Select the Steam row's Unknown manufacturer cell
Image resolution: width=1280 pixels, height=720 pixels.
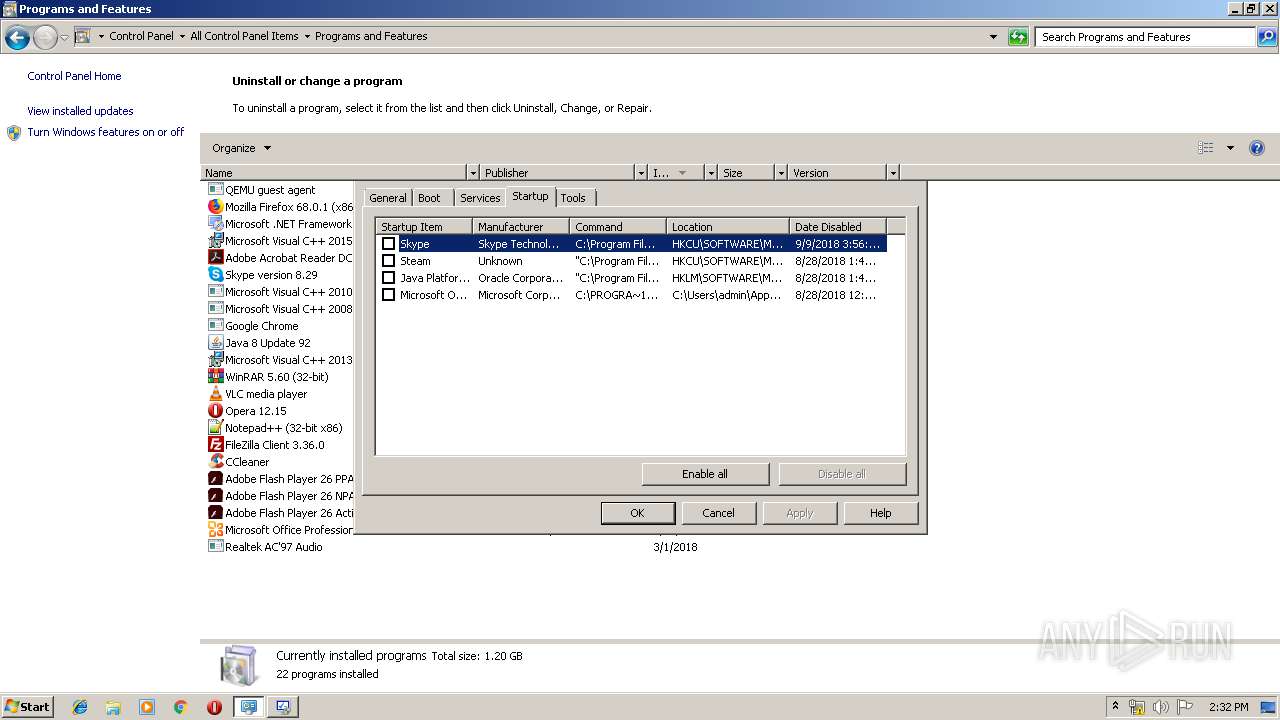pyautogui.click(x=500, y=261)
